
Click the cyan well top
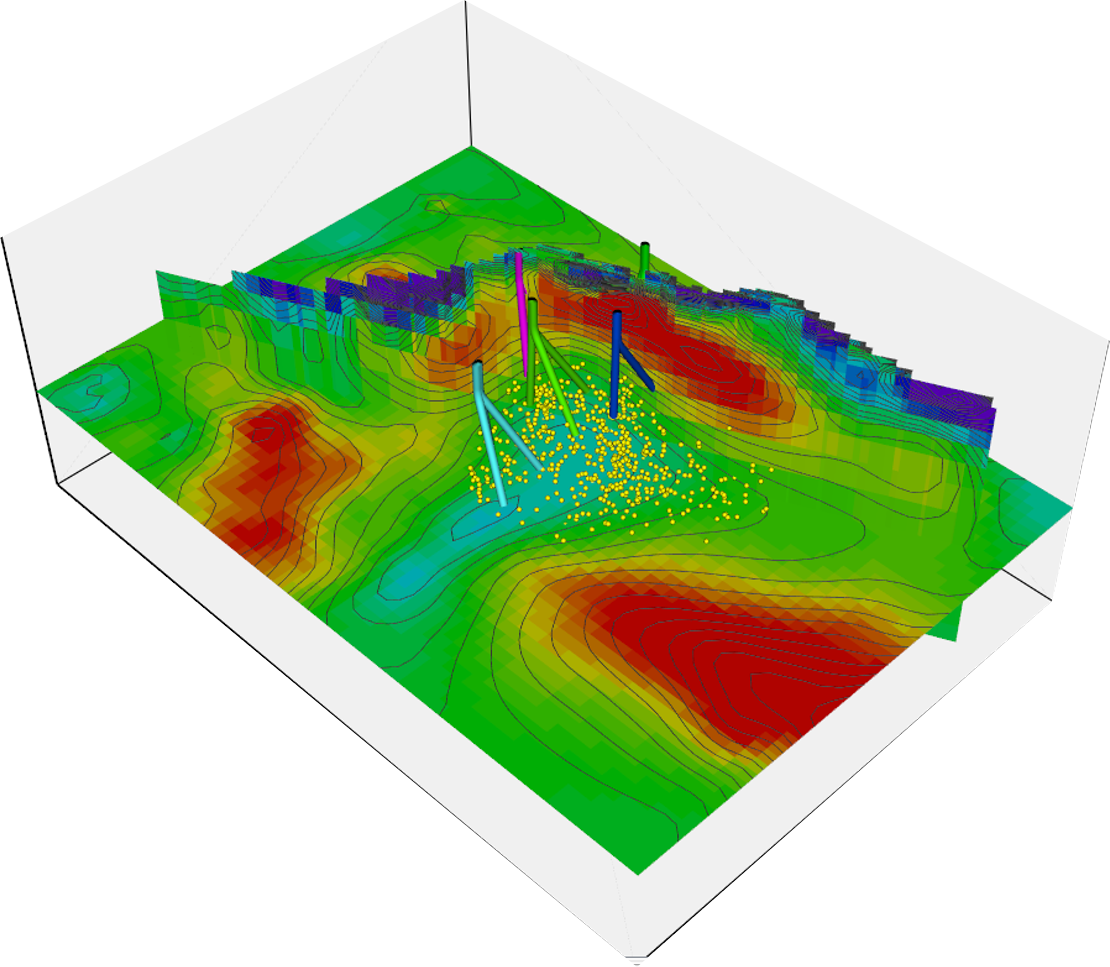(x=478, y=367)
